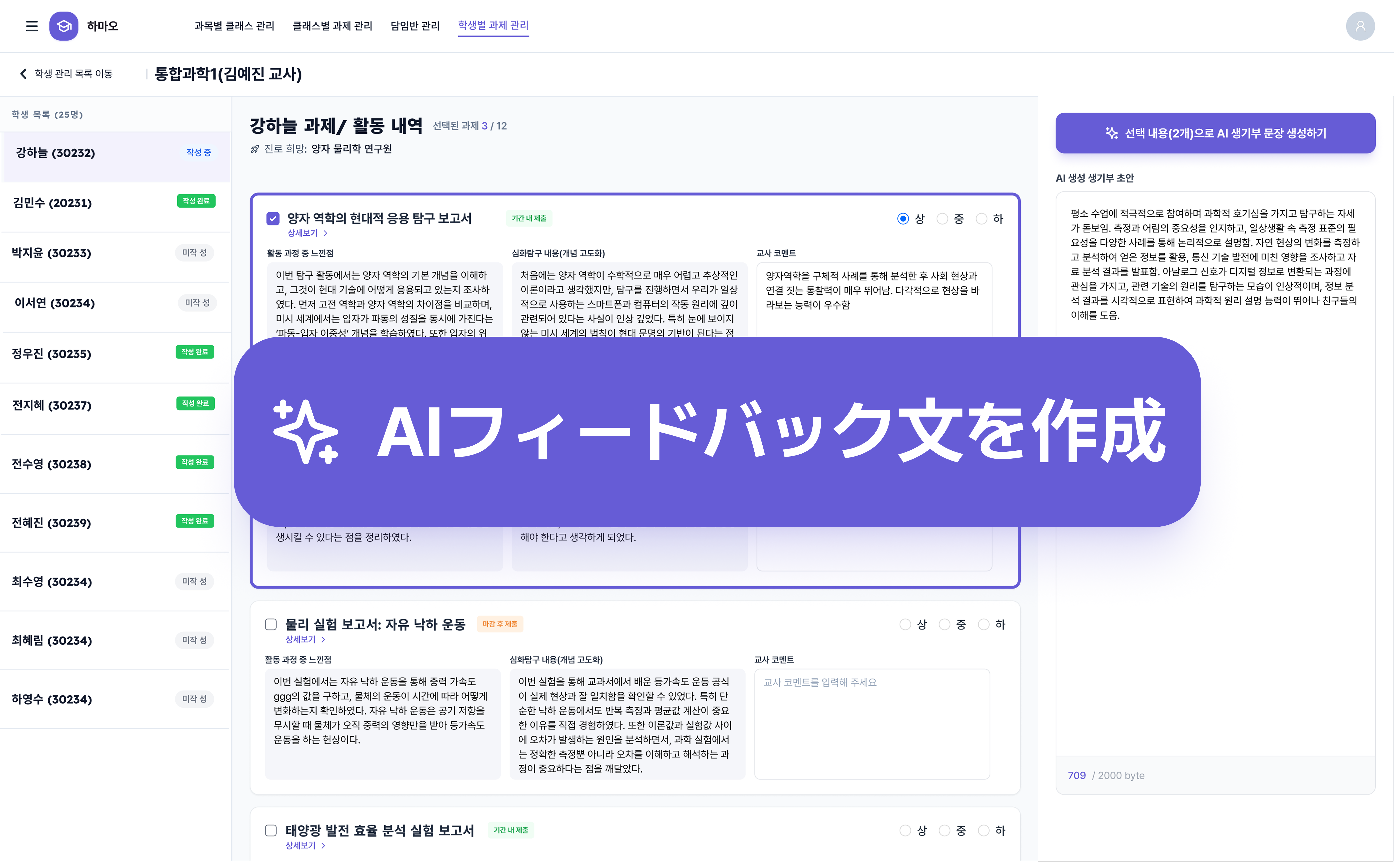This screenshot has height=868, width=1394.
Task: Expand 상세보기 under 태양광 발전 report
Action: [305, 846]
